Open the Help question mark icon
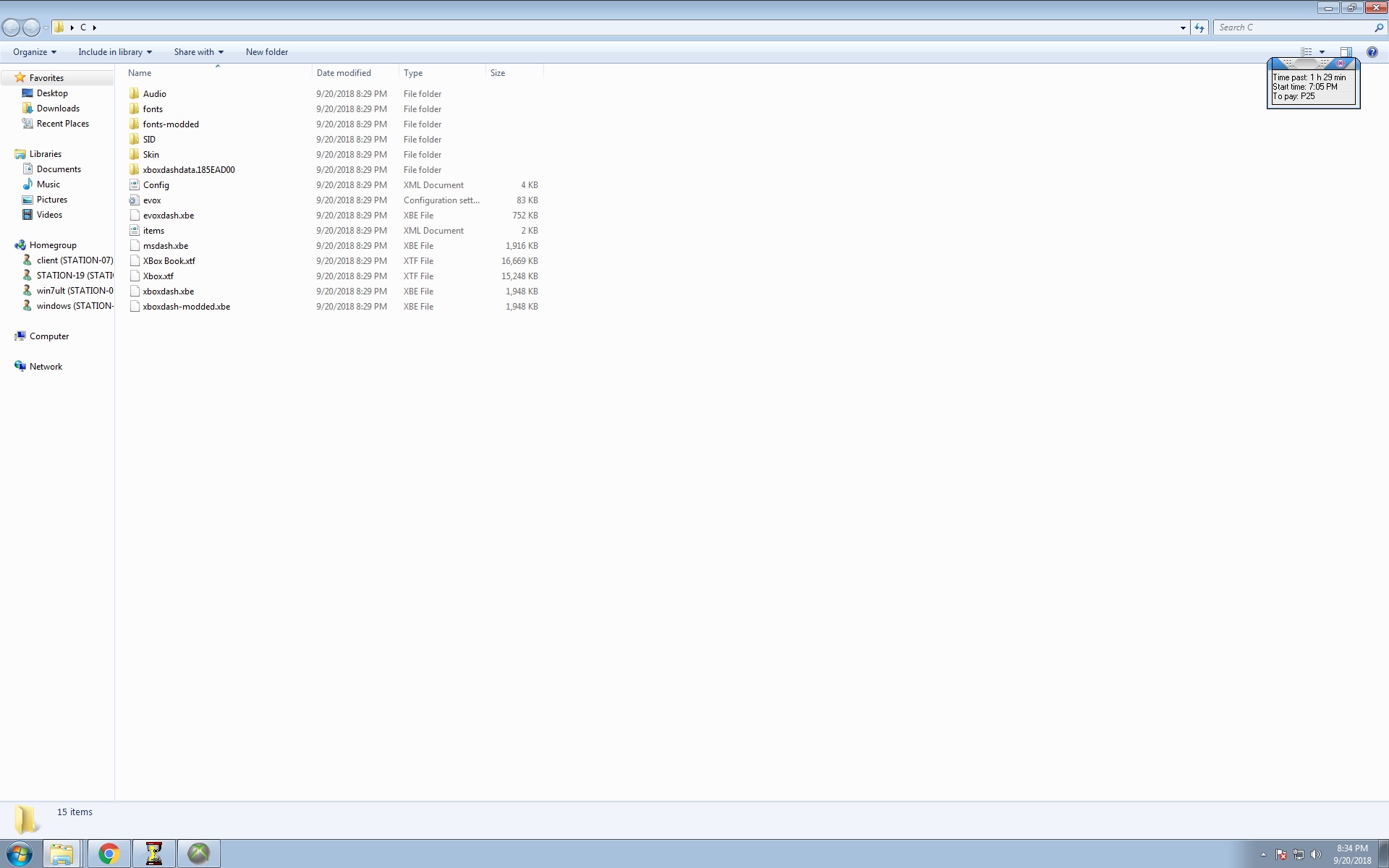 [1372, 52]
